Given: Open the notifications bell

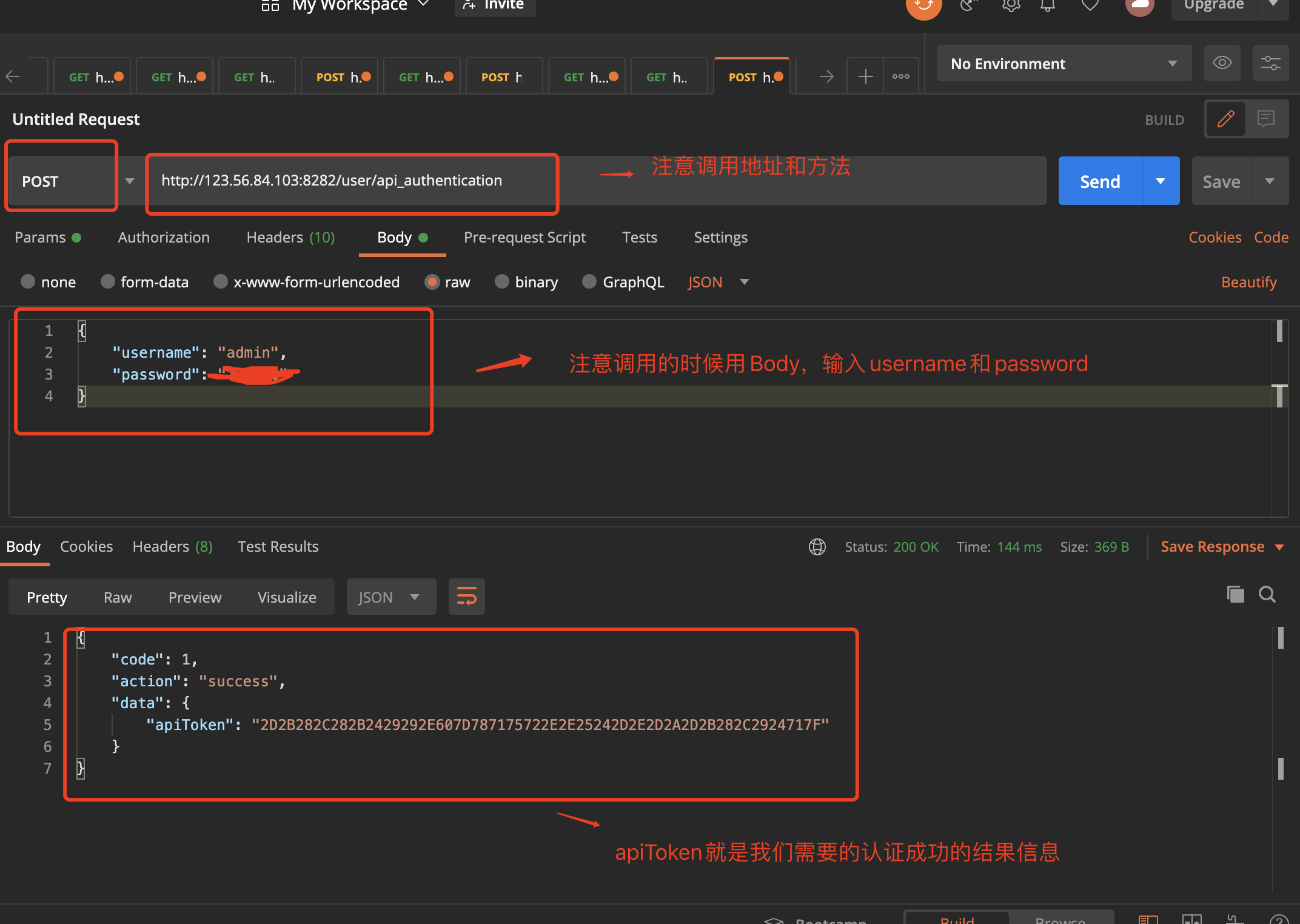Looking at the screenshot, I should 1048,5.
